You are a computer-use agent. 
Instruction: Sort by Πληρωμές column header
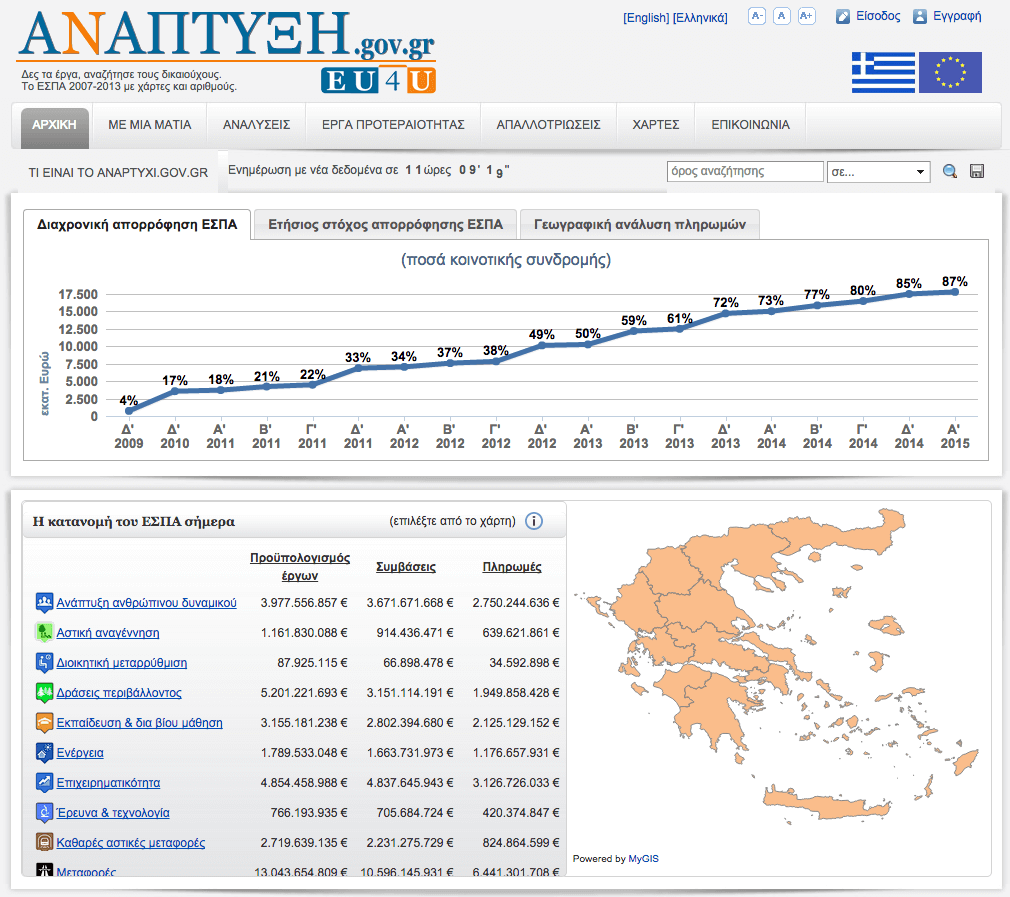(512, 567)
